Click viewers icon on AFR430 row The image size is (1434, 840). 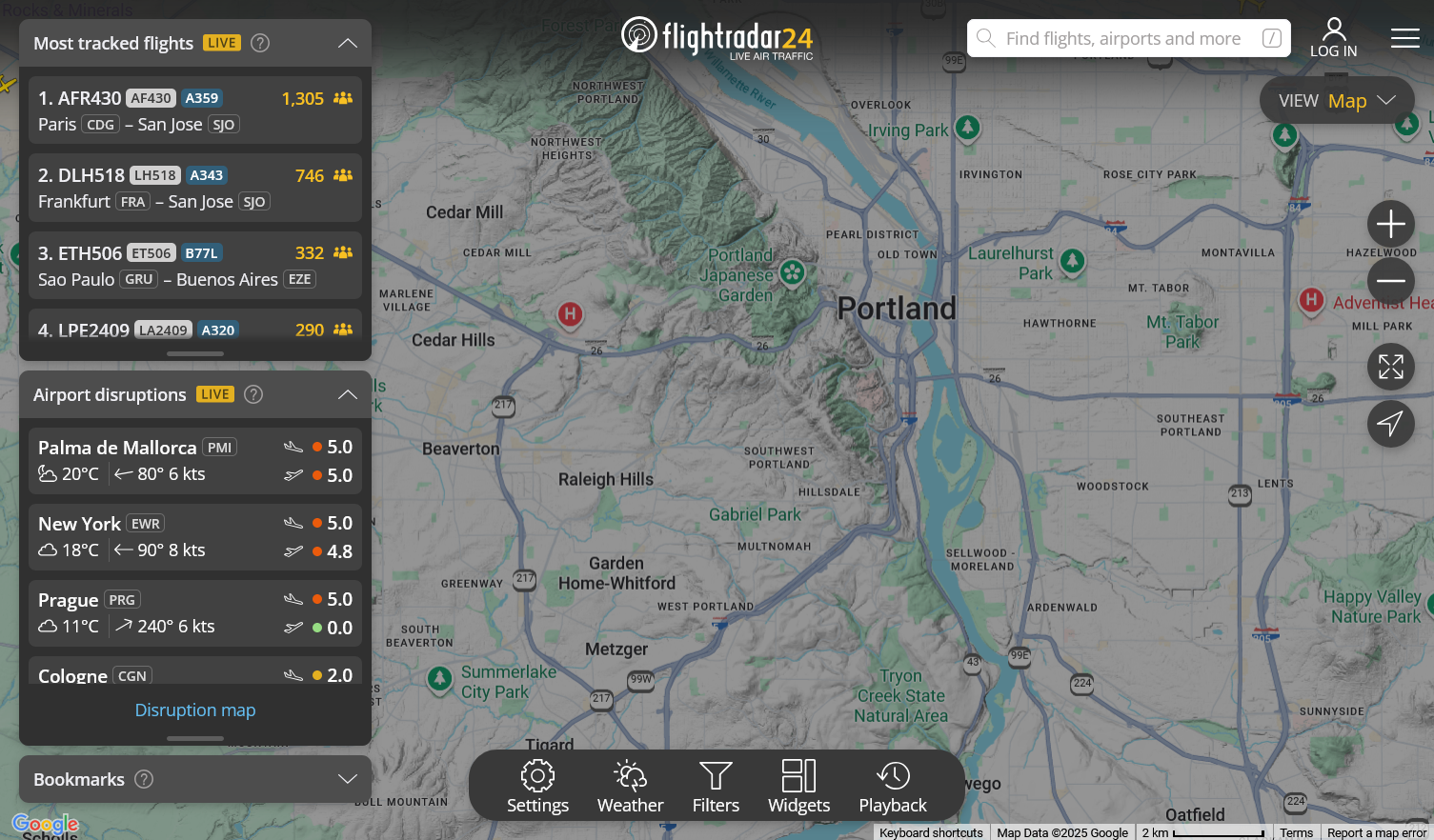tap(343, 98)
